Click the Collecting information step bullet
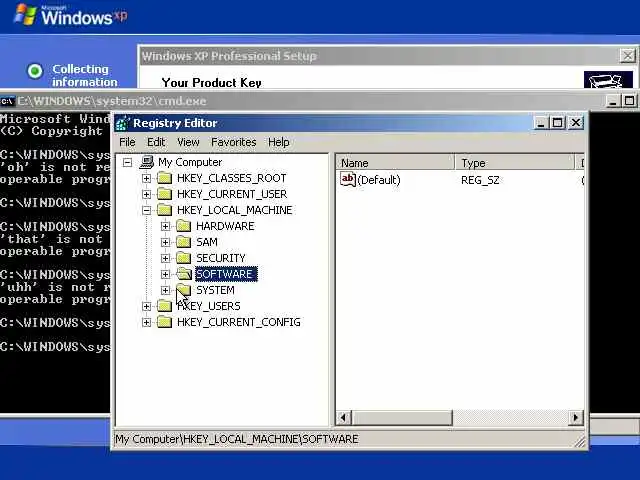 (35, 71)
